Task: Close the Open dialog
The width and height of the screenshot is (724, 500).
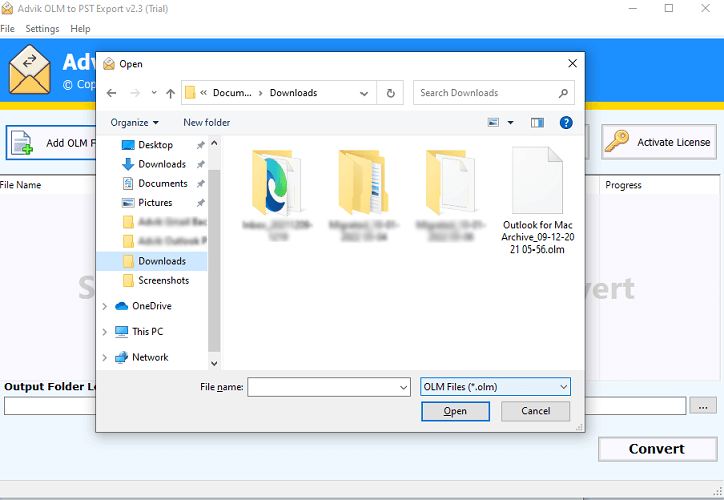Action: pos(572,63)
